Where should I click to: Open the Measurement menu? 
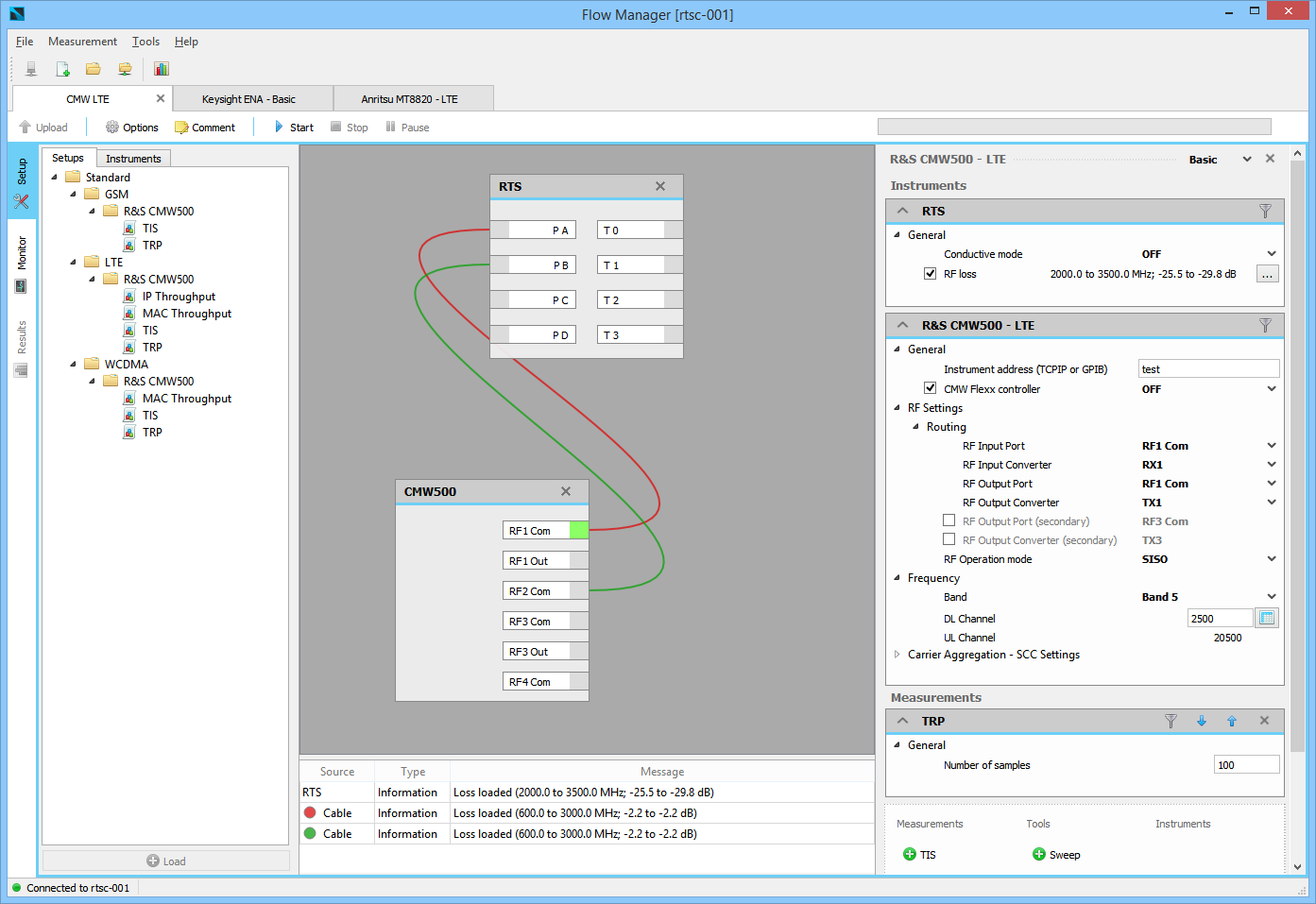pos(83,42)
